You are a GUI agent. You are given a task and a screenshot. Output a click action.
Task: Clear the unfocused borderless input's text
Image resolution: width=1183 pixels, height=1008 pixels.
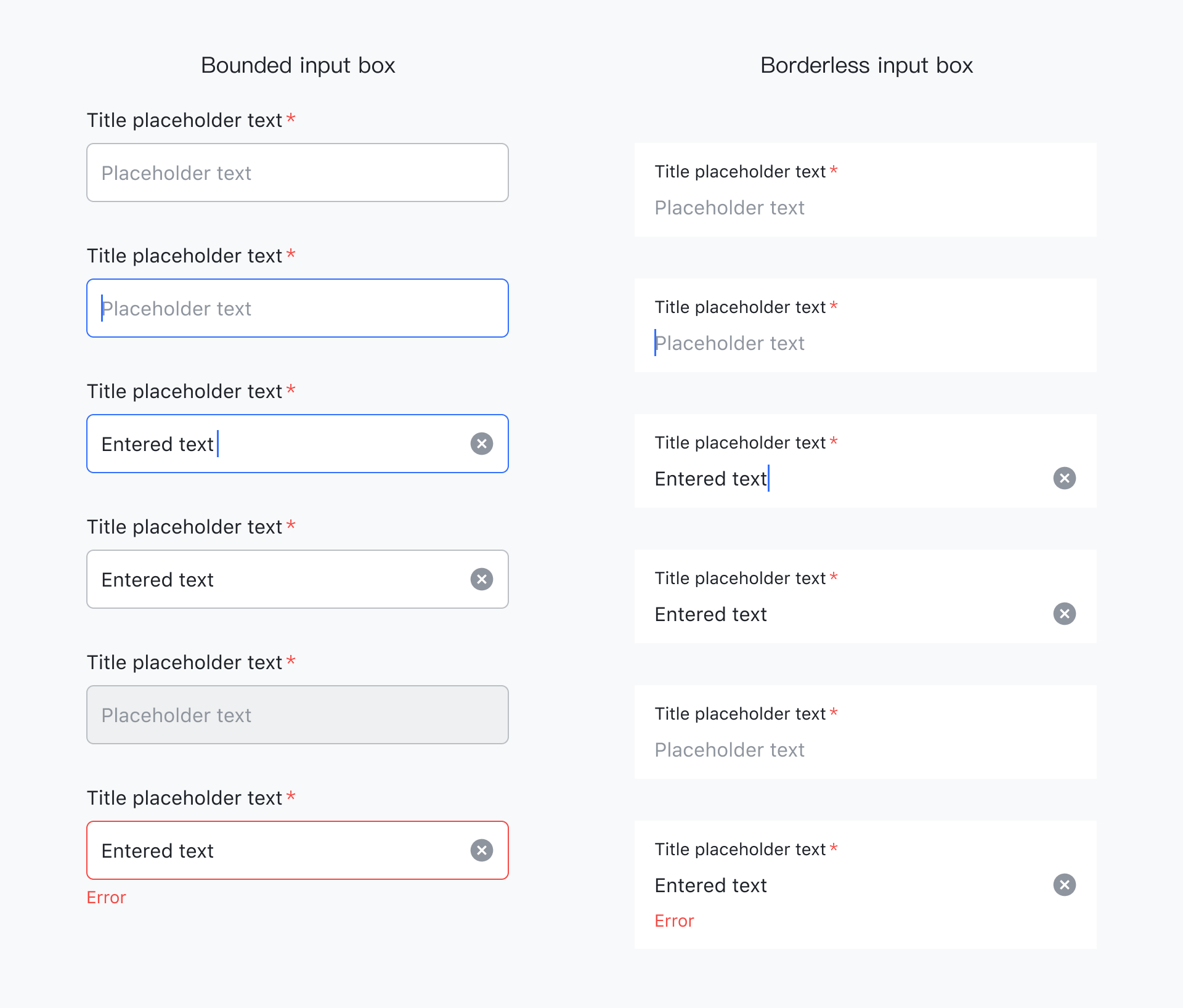(x=1065, y=614)
